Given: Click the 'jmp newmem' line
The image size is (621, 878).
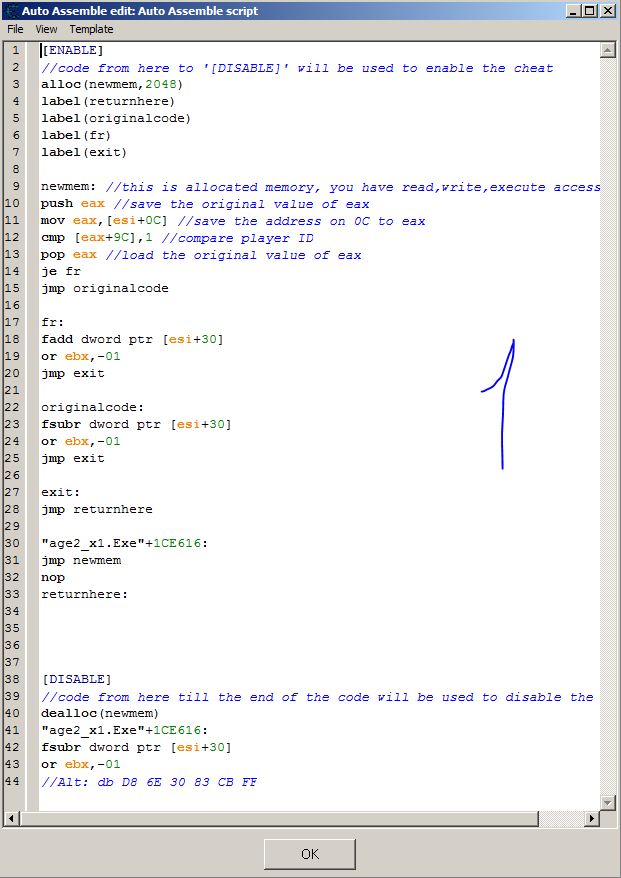Looking at the screenshot, I should pyautogui.click(x=81, y=560).
